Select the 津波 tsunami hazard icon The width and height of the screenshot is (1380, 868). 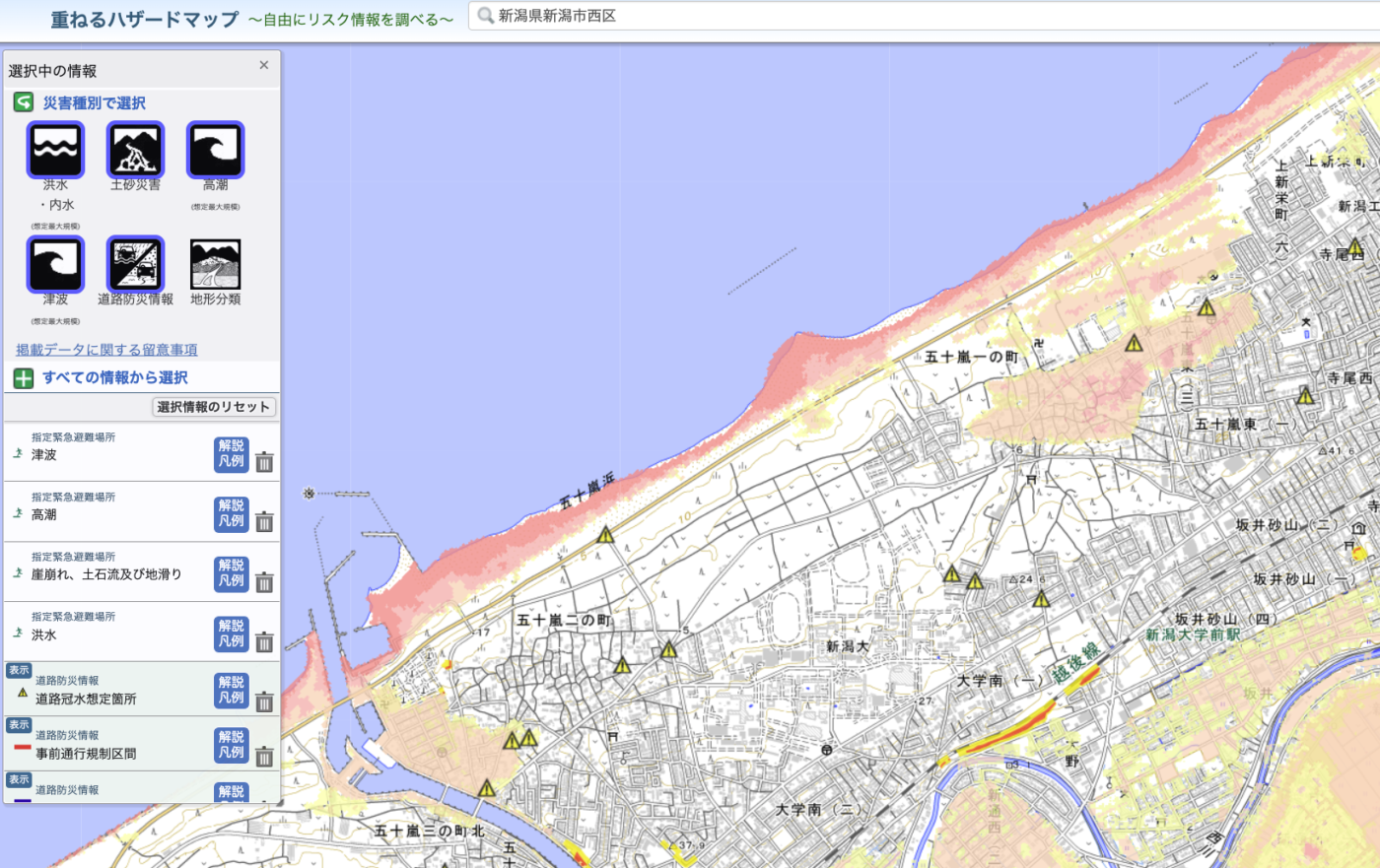pyautogui.click(x=55, y=264)
